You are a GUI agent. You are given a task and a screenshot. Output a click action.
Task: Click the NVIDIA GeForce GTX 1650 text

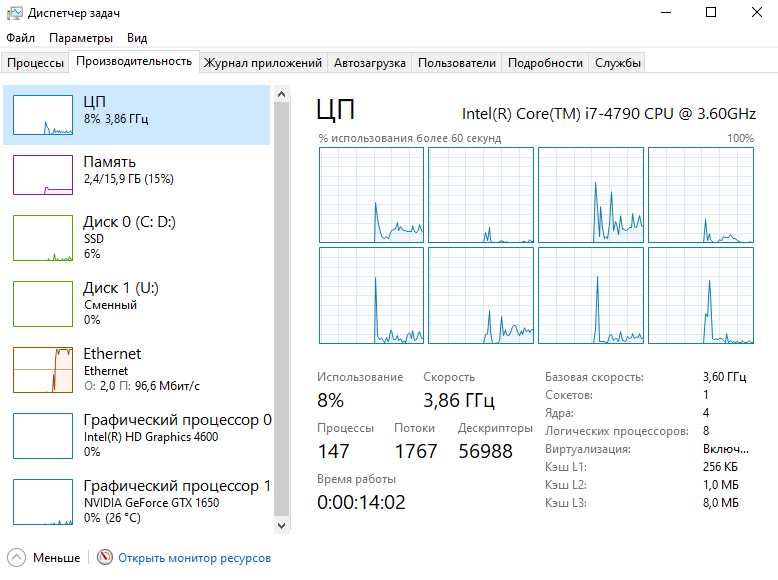[x=151, y=503]
